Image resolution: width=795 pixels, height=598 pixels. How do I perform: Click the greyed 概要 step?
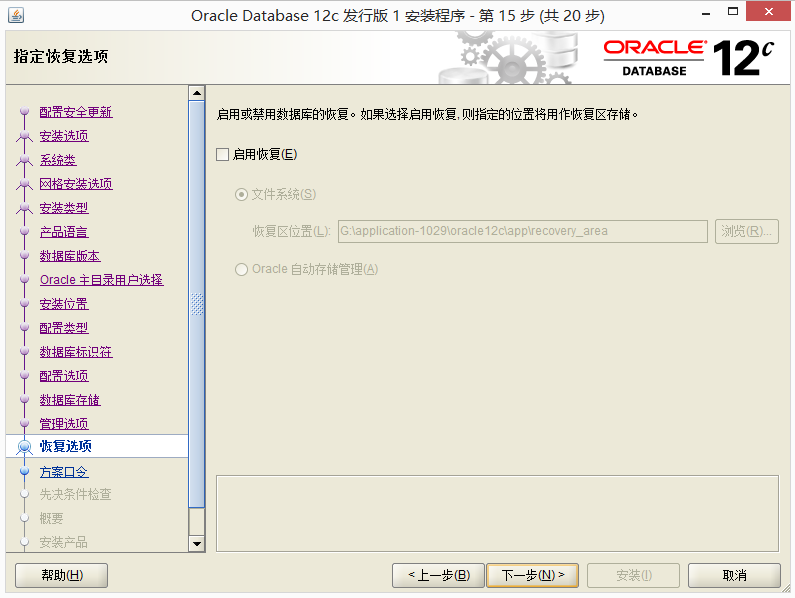point(52,518)
